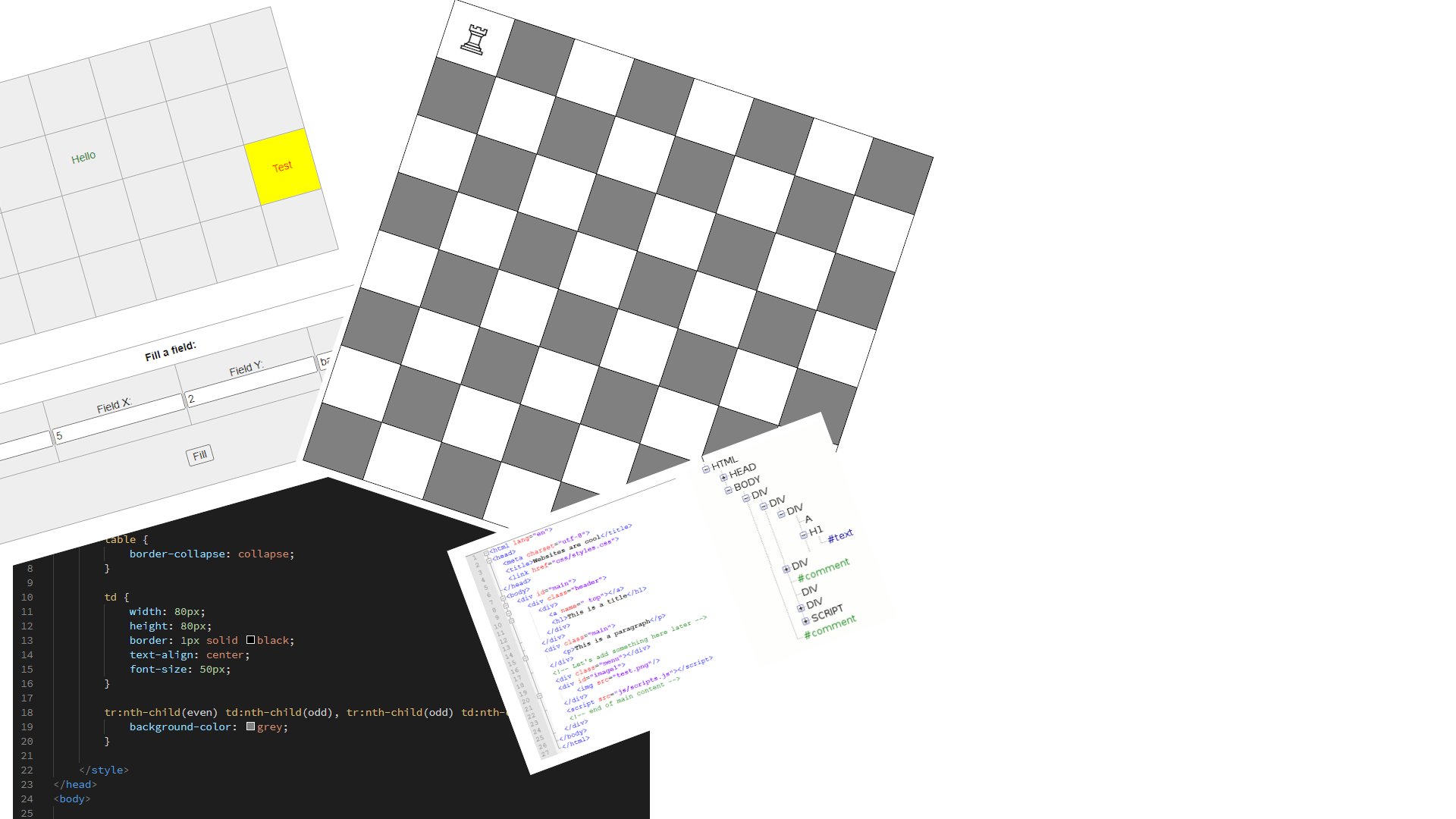Click the rook chess piece icon
Image resolution: width=1456 pixels, height=819 pixels.
point(474,39)
